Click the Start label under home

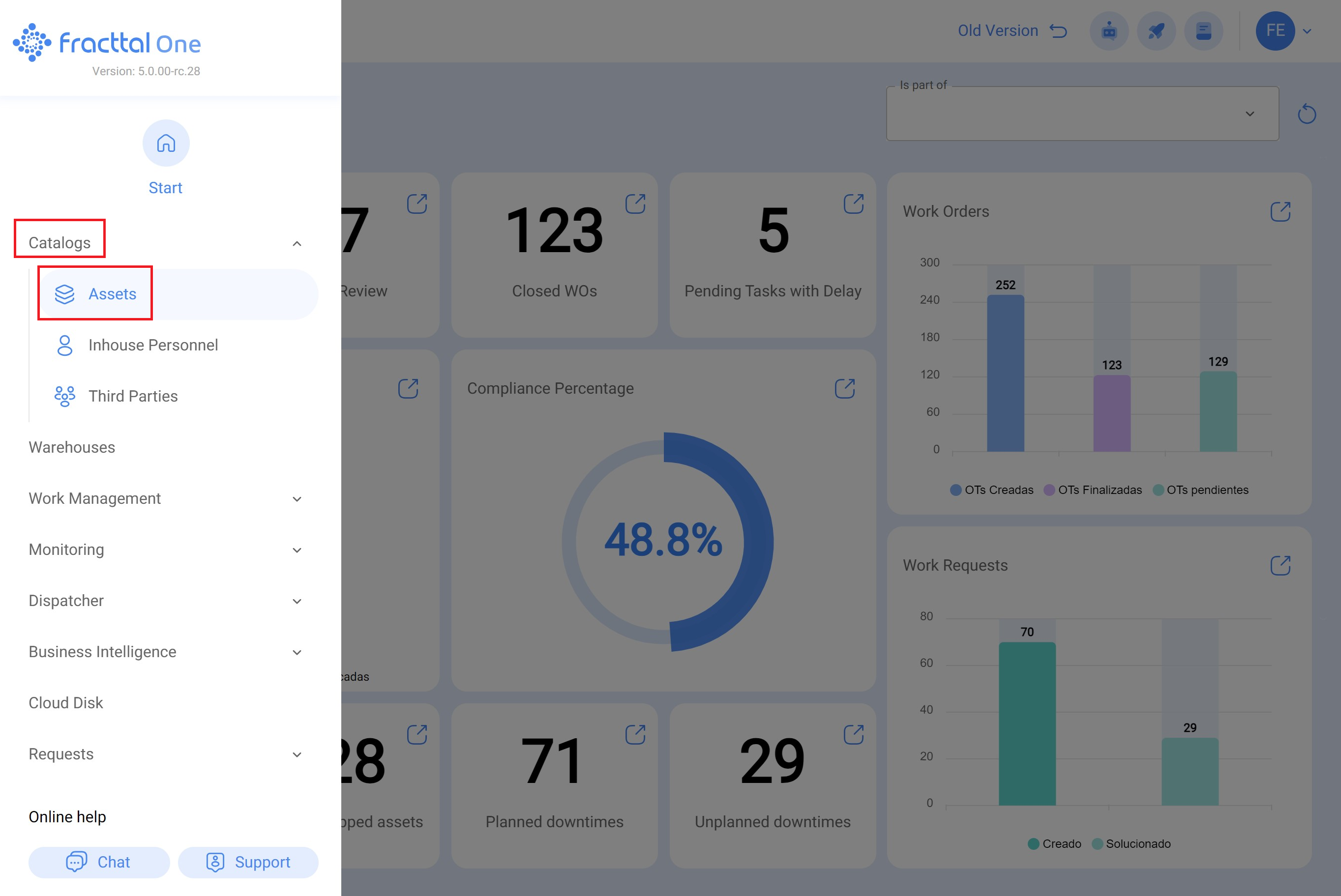coord(165,188)
